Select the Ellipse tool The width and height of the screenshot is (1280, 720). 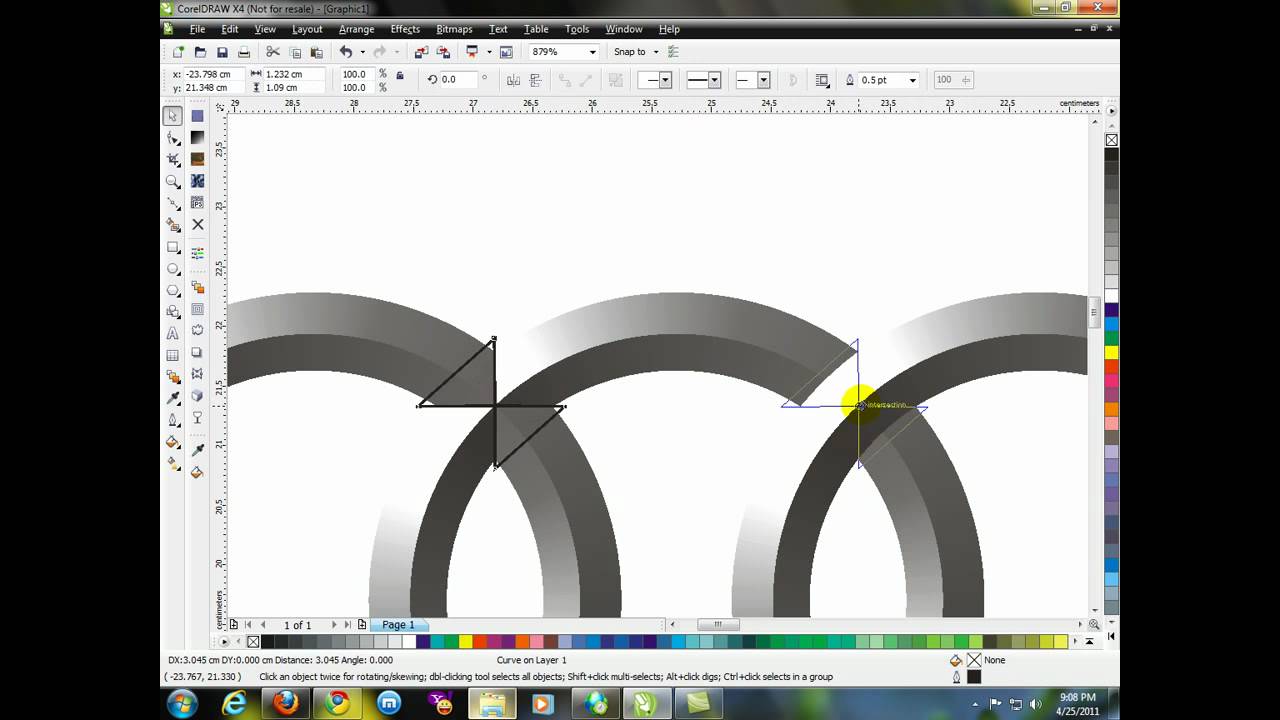point(173,269)
